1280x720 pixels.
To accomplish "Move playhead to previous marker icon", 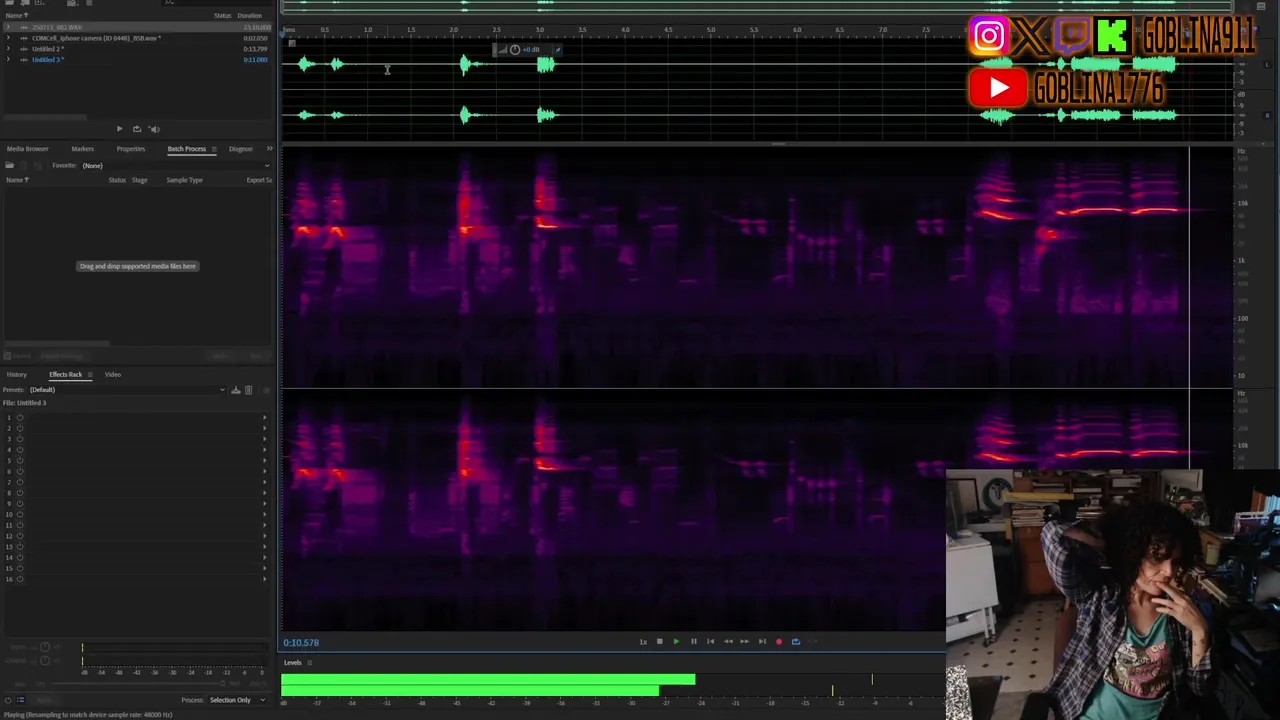I will (710, 642).
